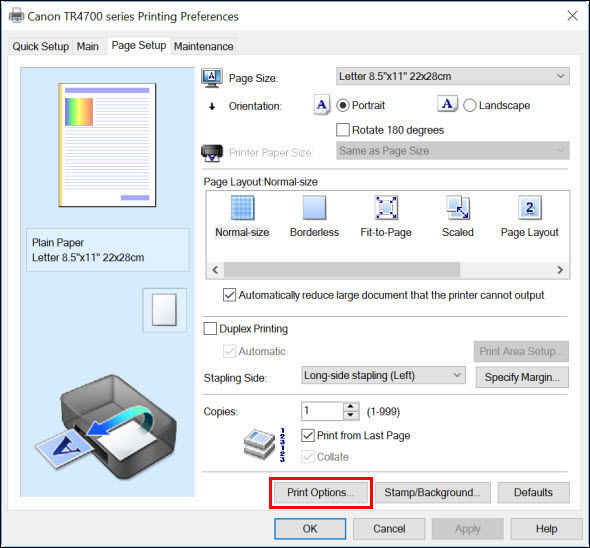The image size is (590, 548).
Task: Select the Normal-size layout icon
Action: (x=243, y=207)
